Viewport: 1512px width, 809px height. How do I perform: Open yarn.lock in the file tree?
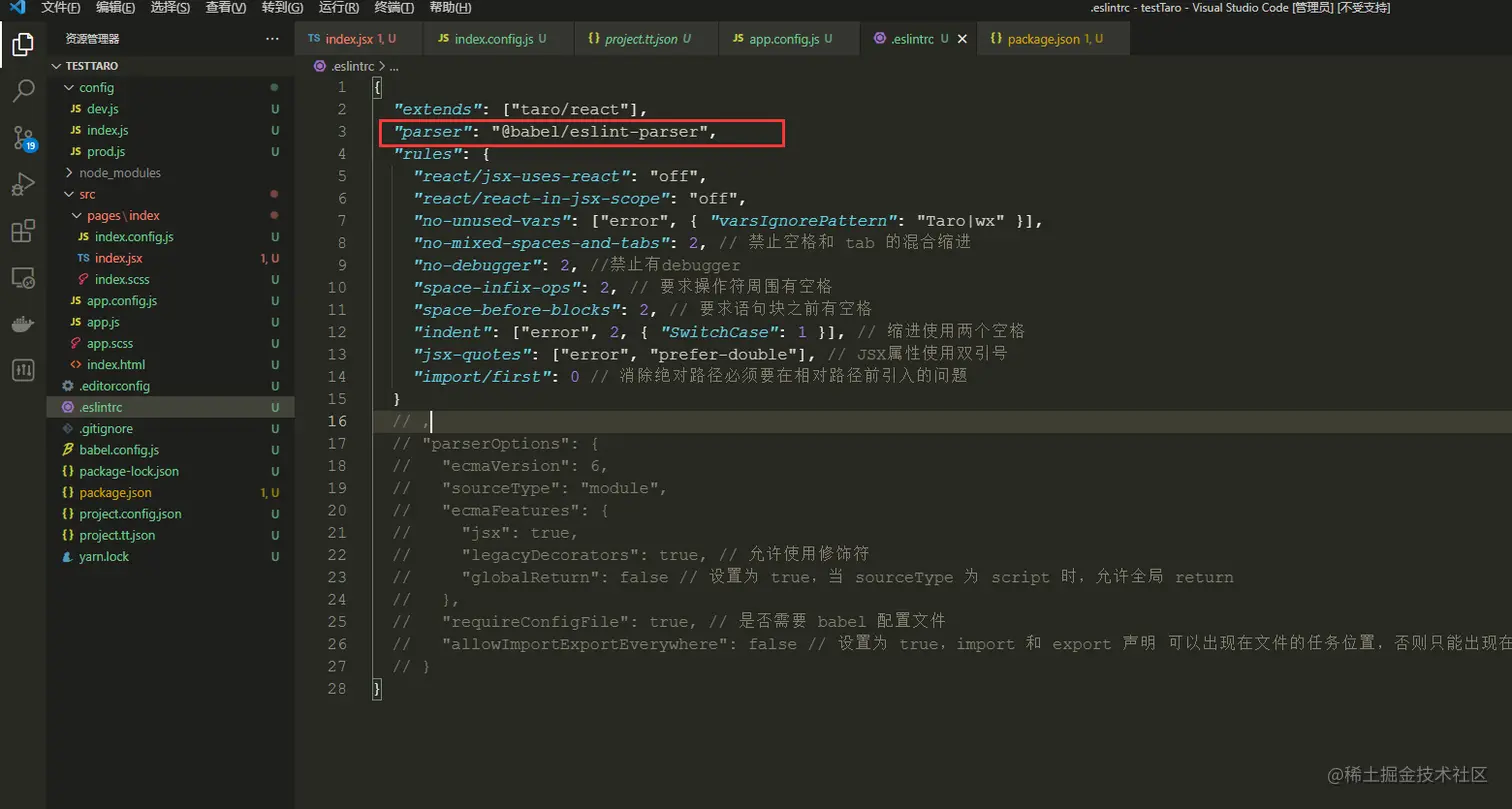tap(170, 557)
